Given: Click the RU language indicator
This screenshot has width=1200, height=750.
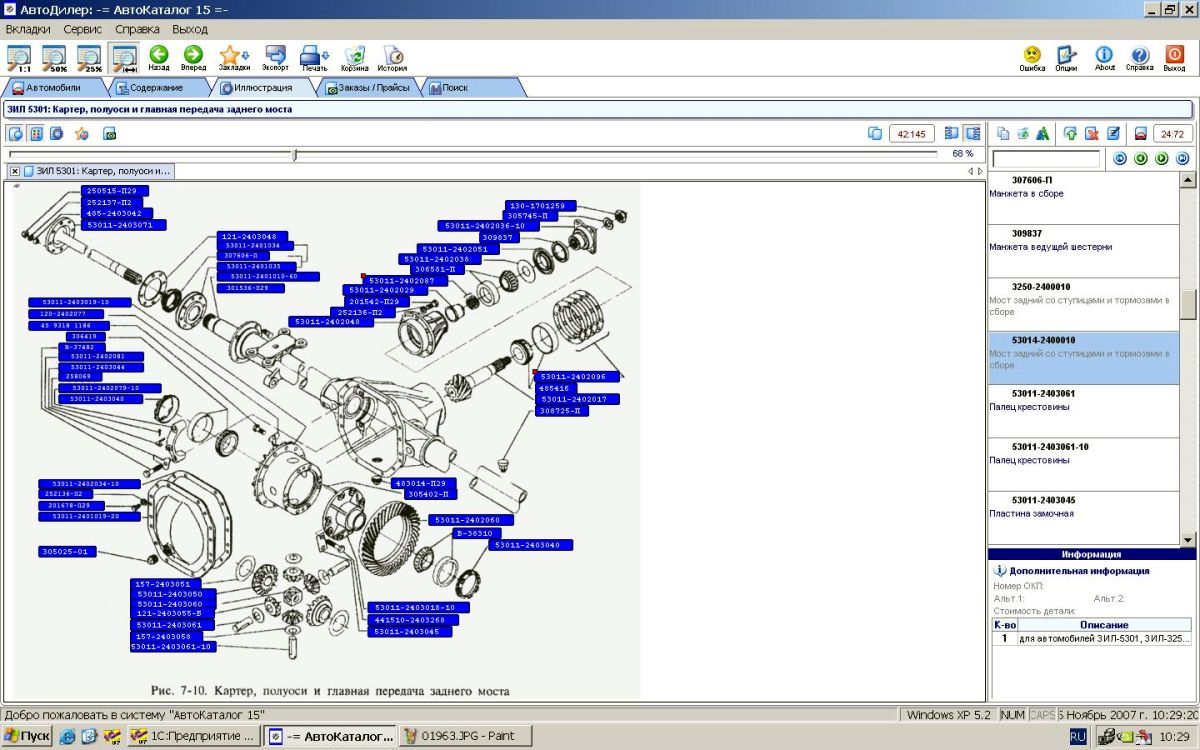Looking at the screenshot, I should (1079, 736).
